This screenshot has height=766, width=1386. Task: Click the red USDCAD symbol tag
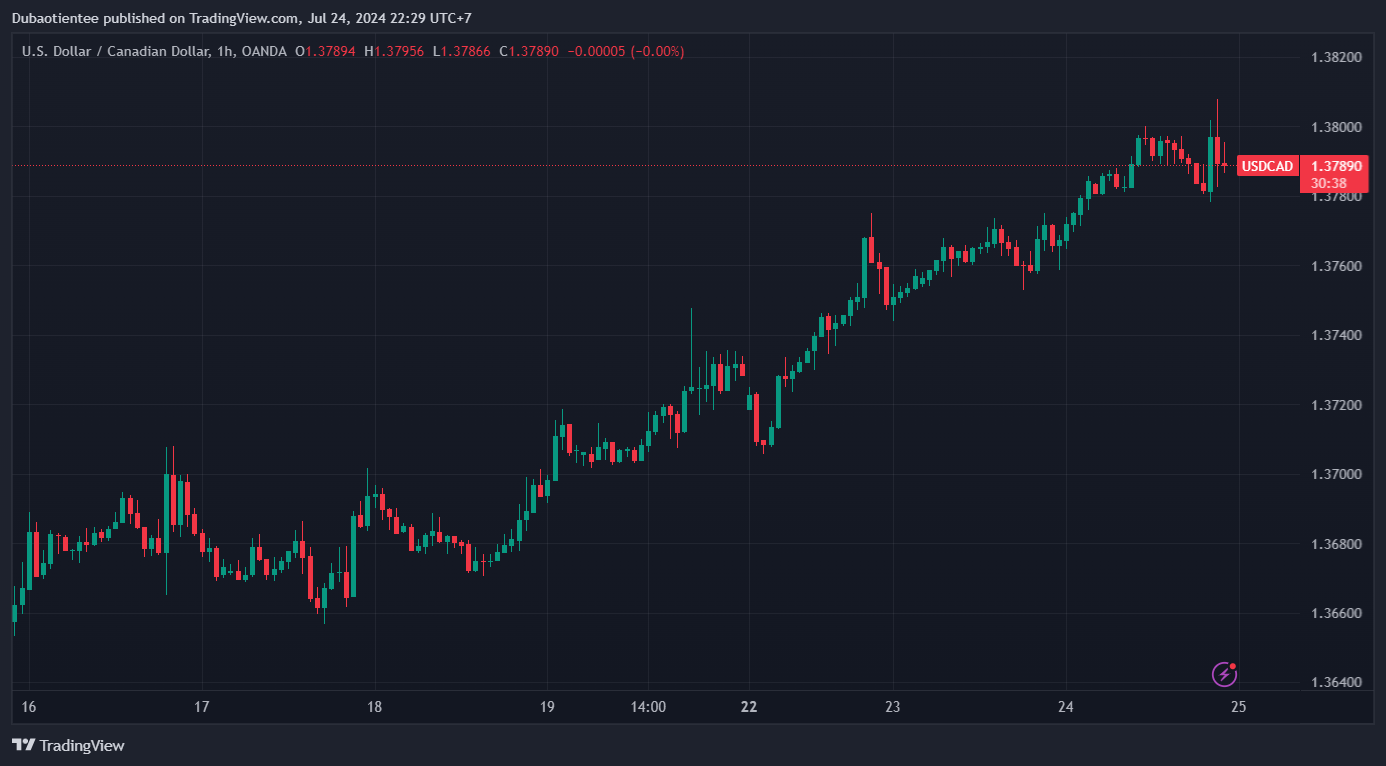tap(1267, 166)
